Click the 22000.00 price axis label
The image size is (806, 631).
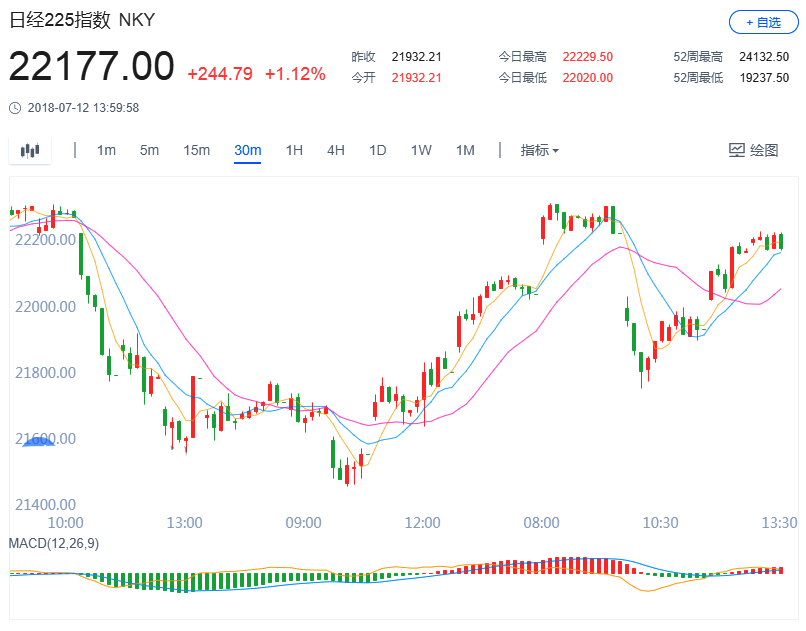coord(45,307)
